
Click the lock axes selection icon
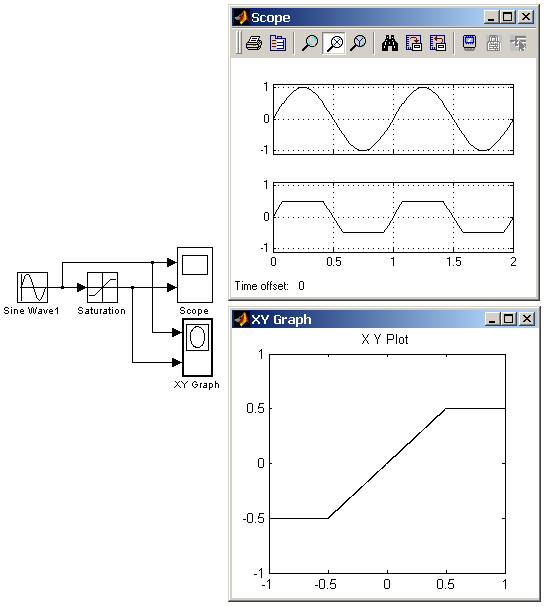point(494,43)
